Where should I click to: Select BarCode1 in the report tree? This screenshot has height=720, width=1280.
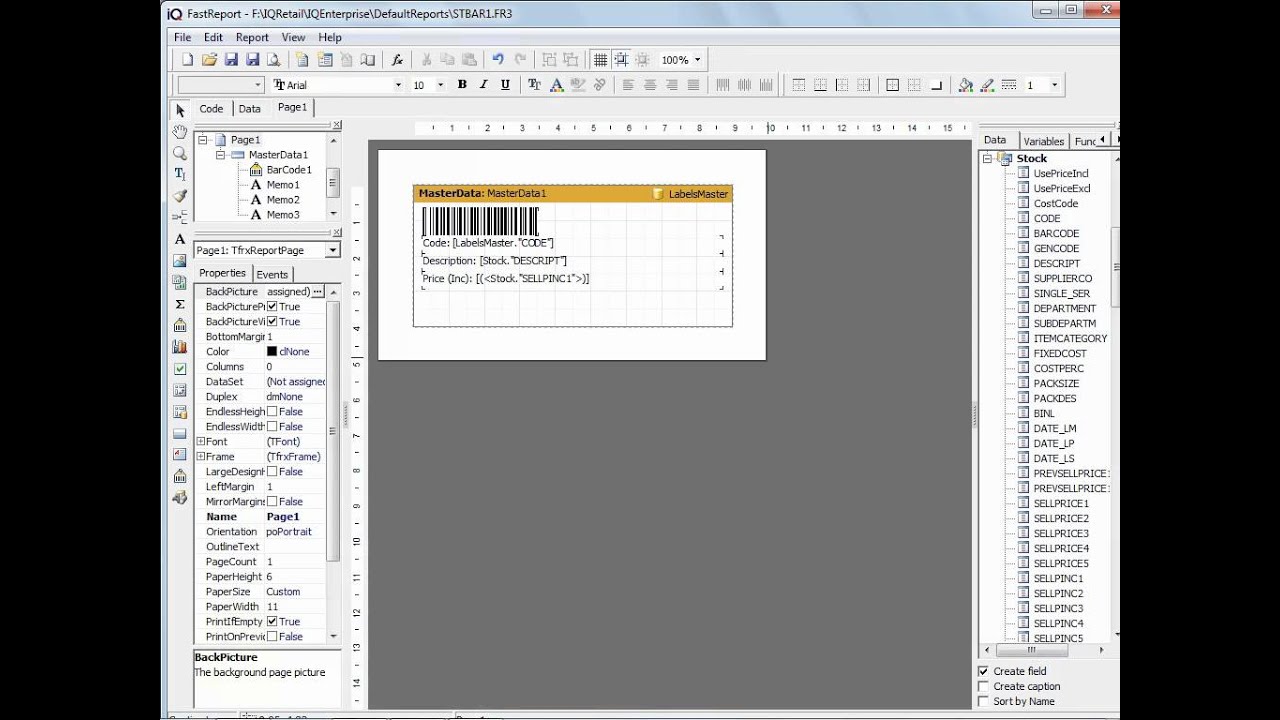(289, 170)
